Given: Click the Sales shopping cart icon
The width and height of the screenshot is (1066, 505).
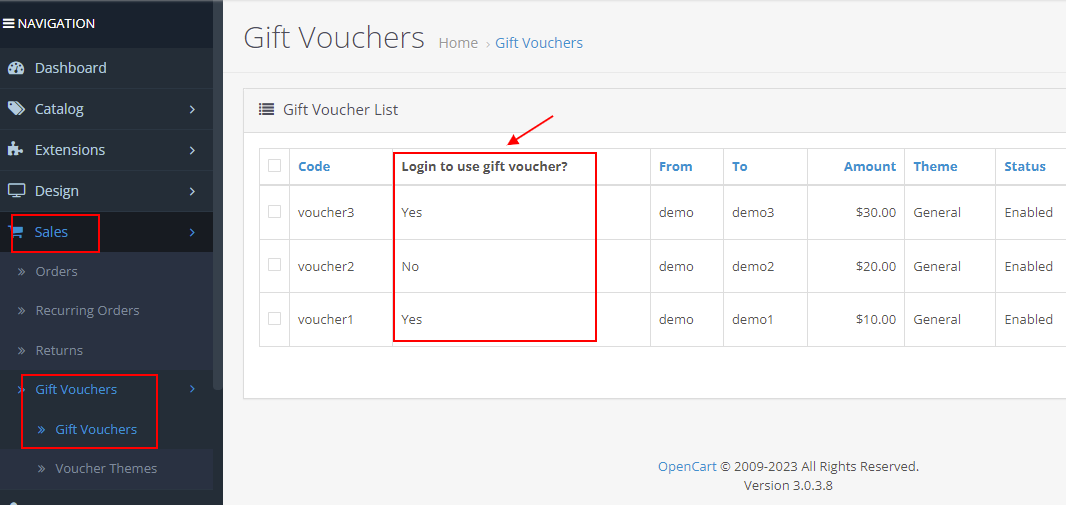Looking at the screenshot, I should 17,232.
